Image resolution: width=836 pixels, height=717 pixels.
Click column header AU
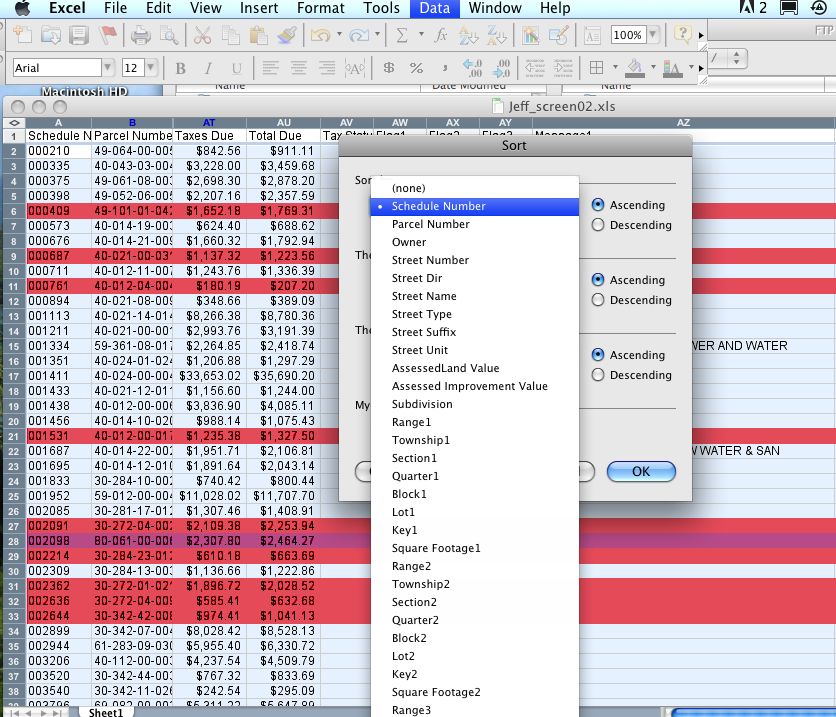pyautogui.click(x=284, y=123)
